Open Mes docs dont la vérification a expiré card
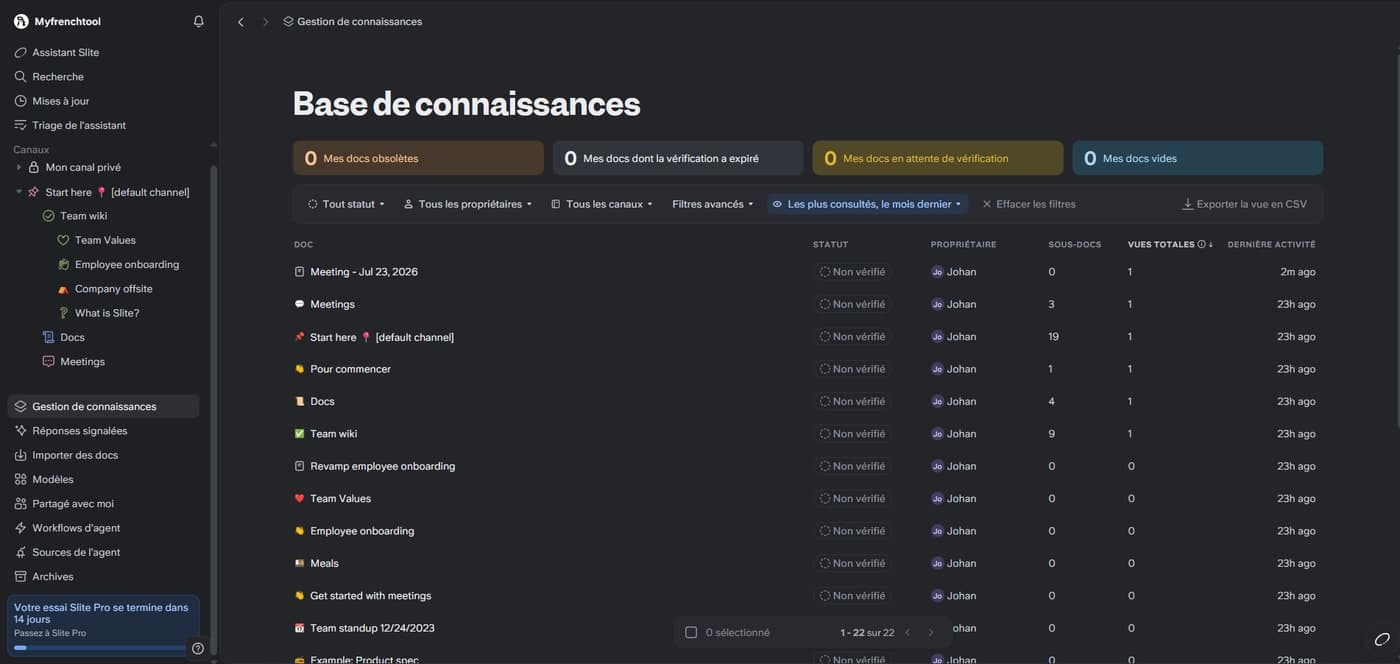Image resolution: width=1400 pixels, height=664 pixels. (x=678, y=158)
